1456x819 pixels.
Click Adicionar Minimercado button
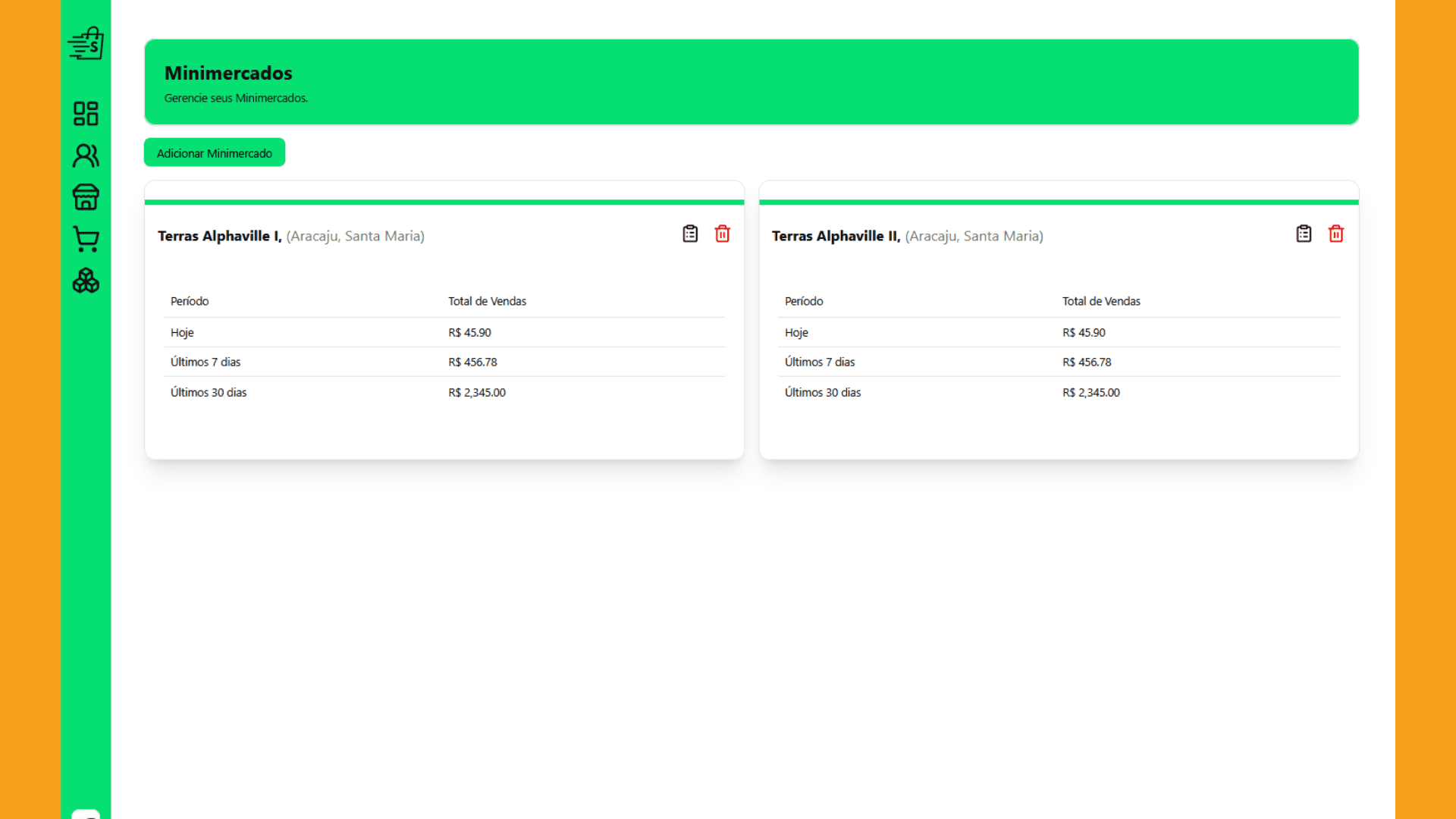(x=215, y=152)
